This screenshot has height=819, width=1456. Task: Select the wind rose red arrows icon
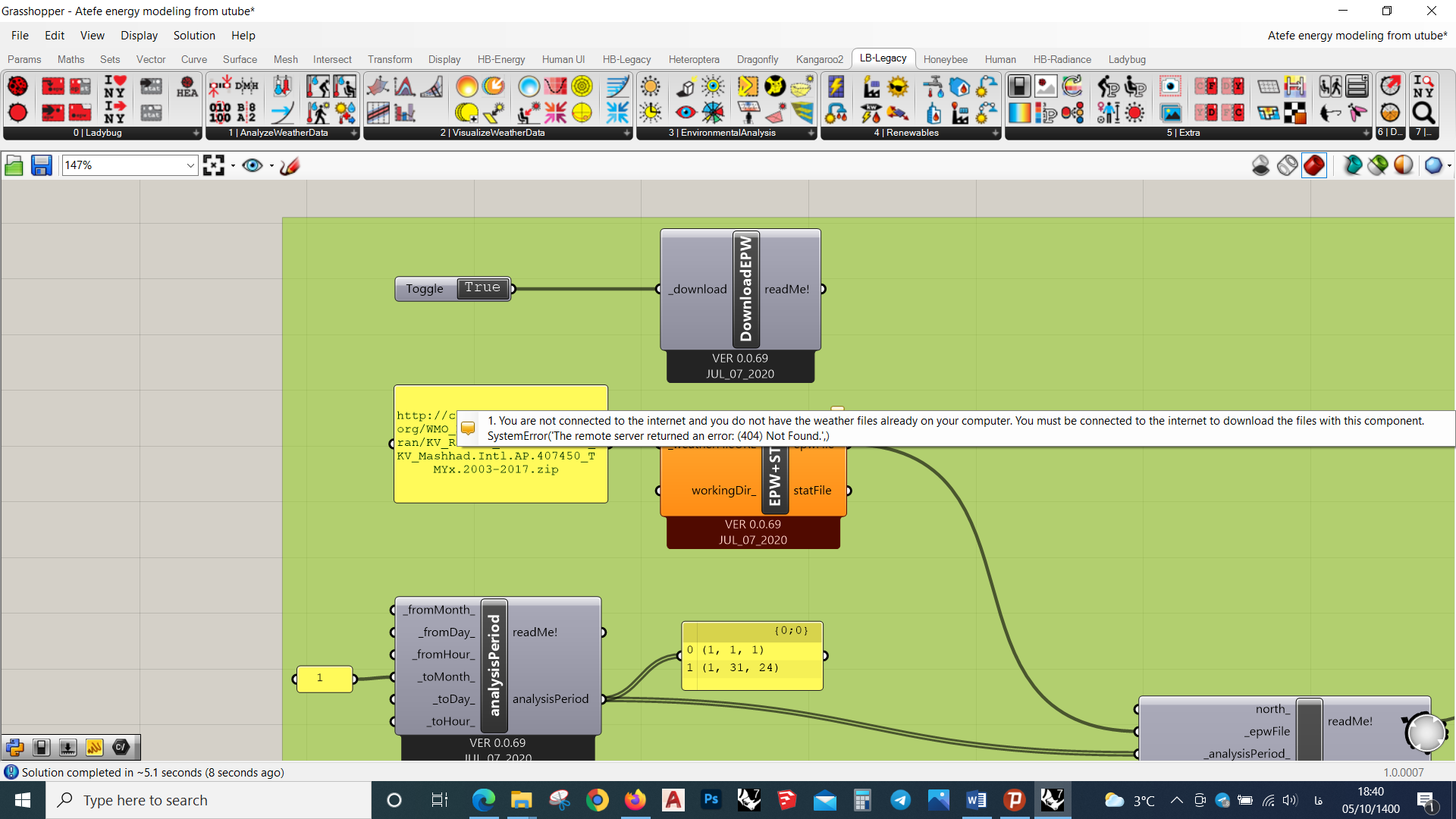pyautogui.click(x=555, y=113)
